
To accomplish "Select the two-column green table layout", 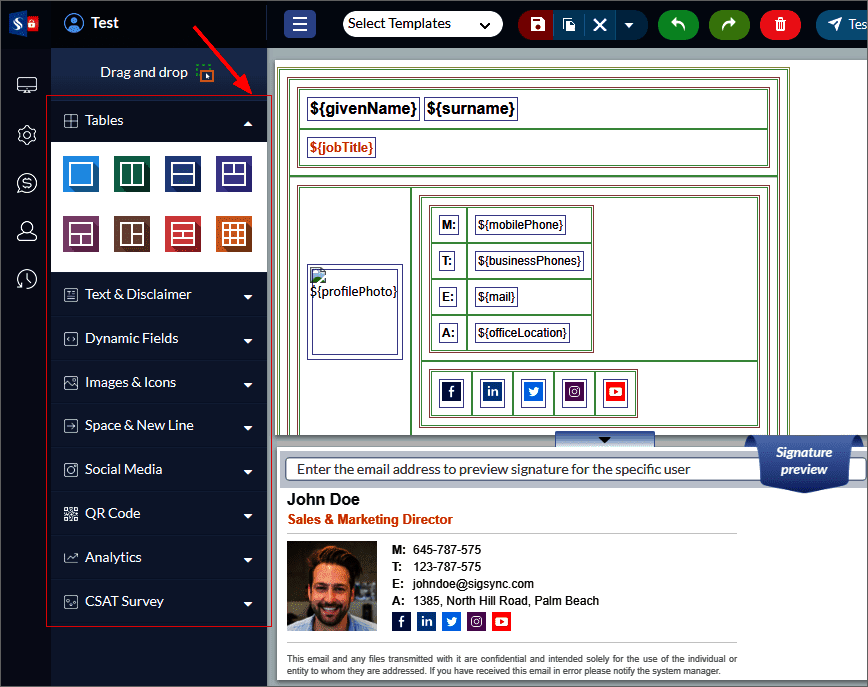I will pyautogui.click(x=132, y=174).
